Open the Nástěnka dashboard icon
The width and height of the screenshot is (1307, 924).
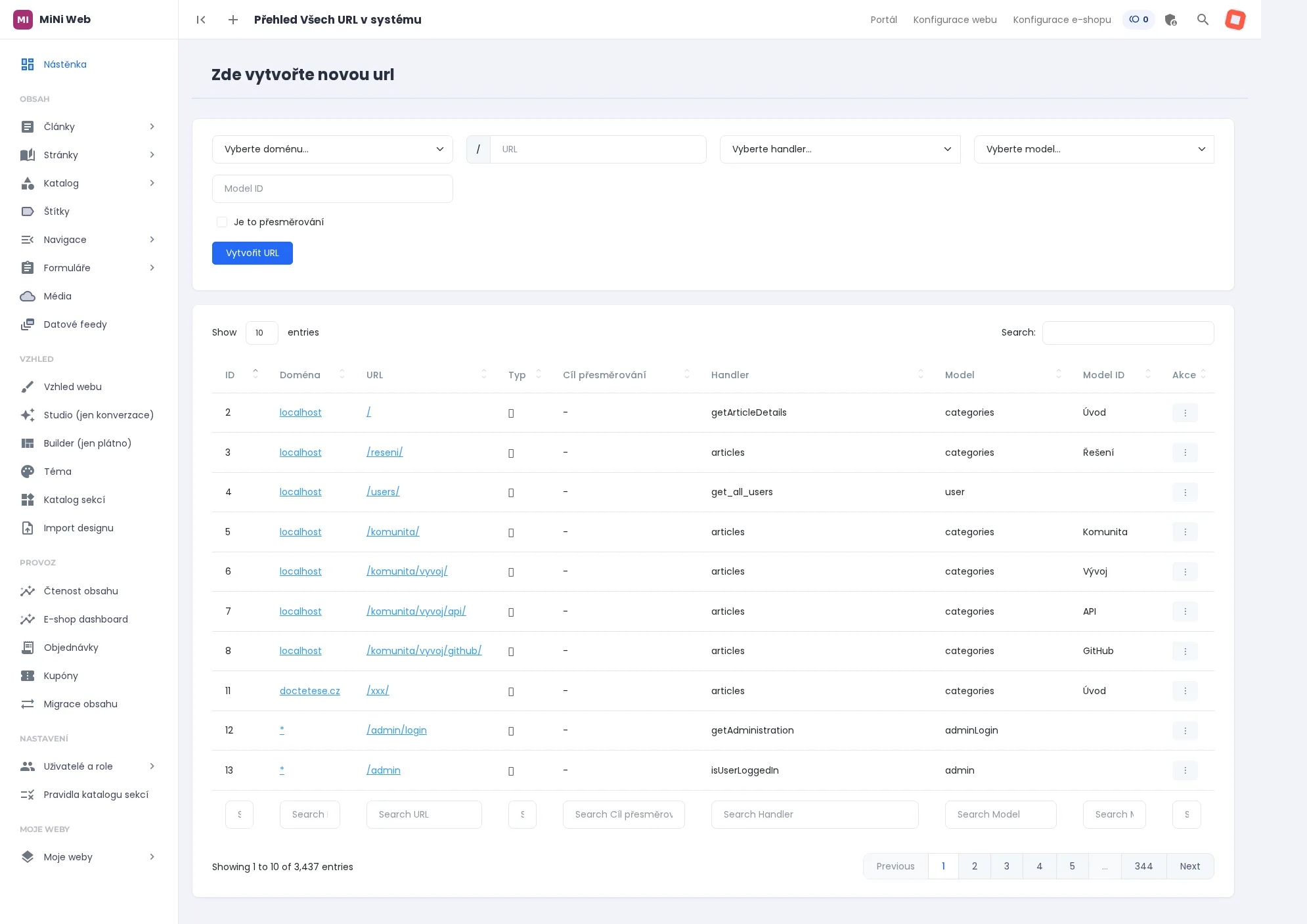28,64
